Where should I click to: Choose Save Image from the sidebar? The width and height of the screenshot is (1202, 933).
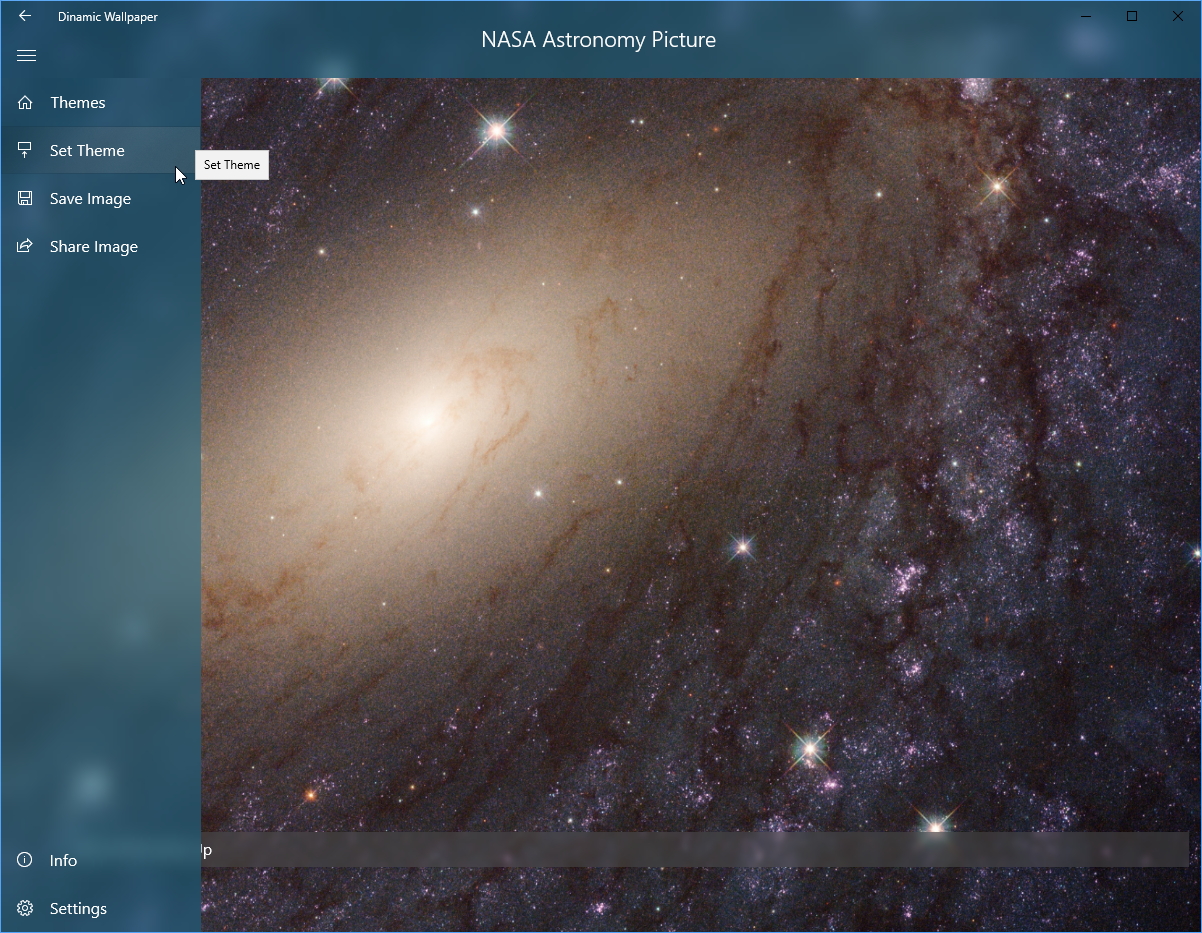90,198
